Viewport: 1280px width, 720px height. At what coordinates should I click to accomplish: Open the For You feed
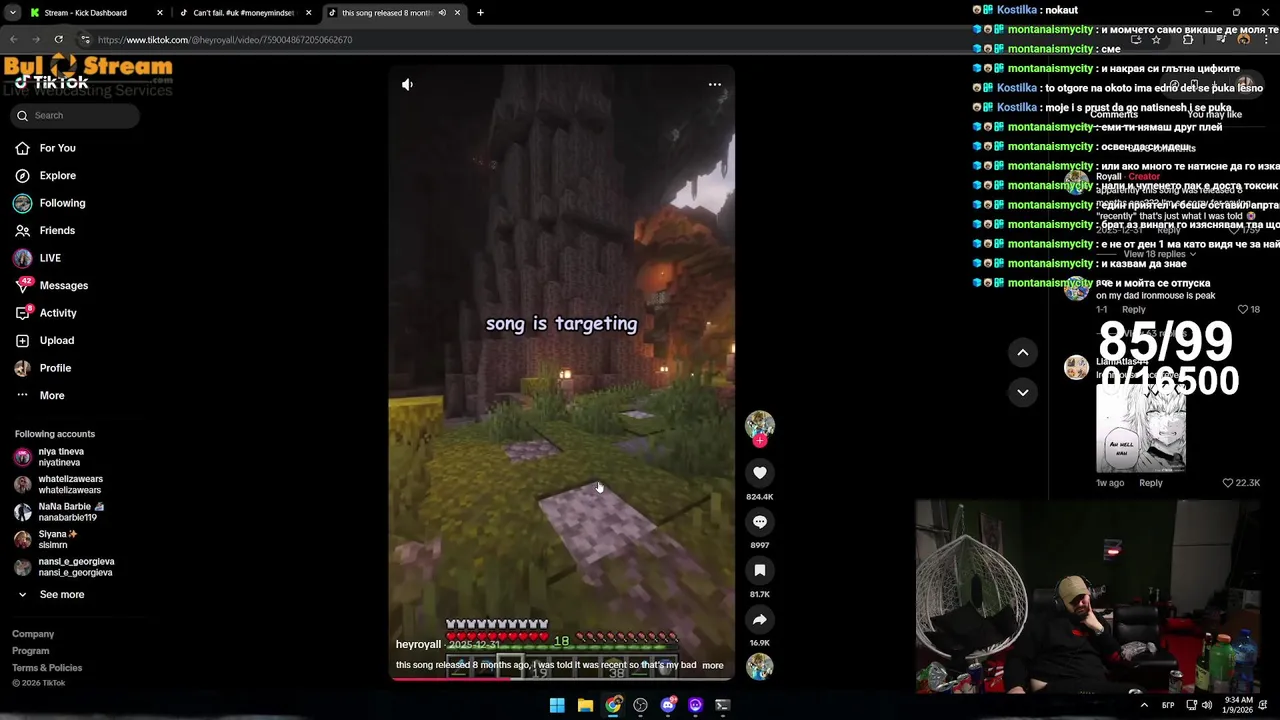[x=57, y=148]
